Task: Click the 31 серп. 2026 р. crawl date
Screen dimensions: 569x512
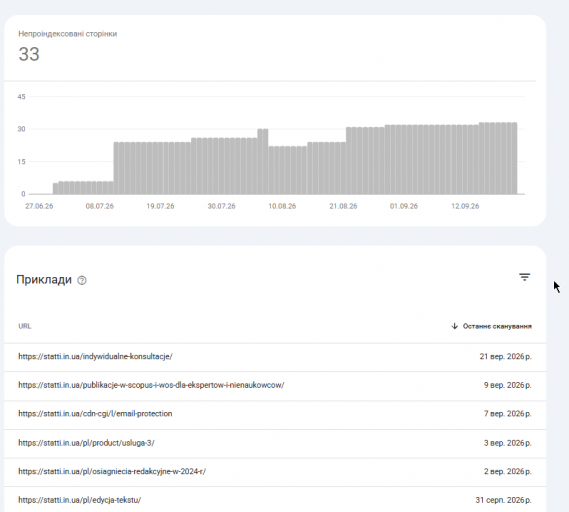Action: tap(503, 500)
